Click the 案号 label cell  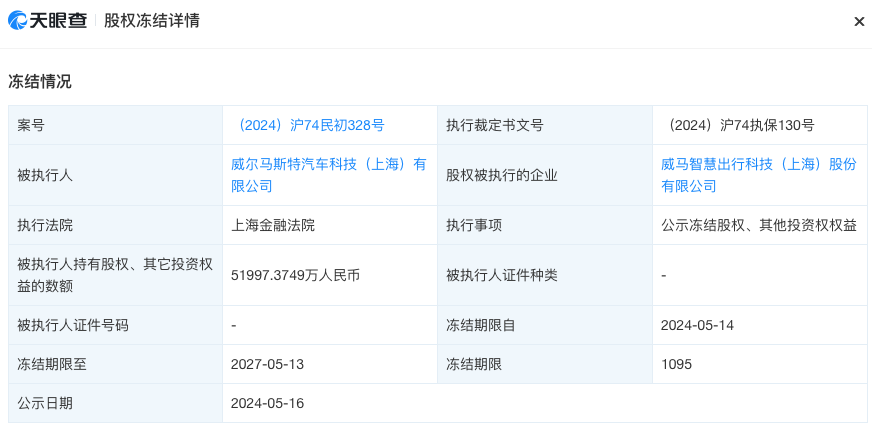click(x=116, y=125)
